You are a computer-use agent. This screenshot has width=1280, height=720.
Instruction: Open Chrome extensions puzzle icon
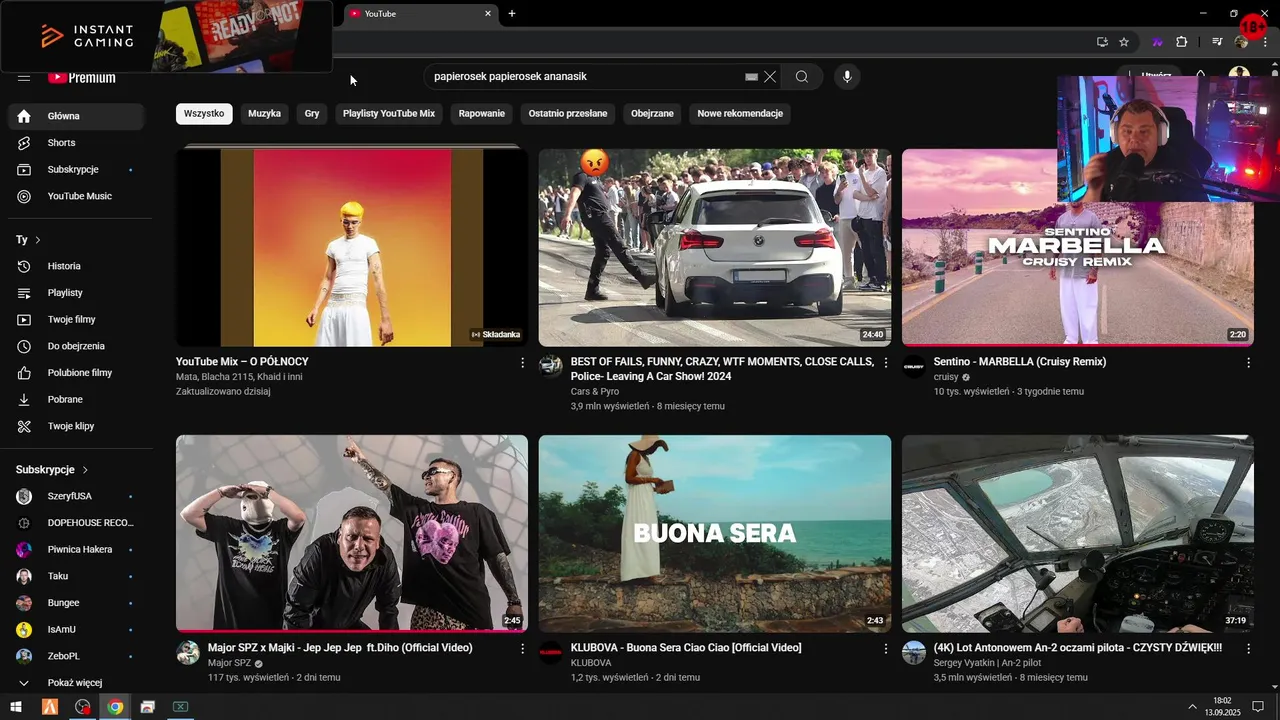tap(1181, 42)
